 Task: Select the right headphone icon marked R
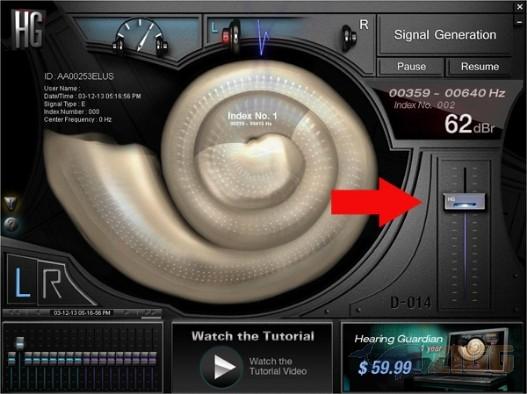coord(350,37)
